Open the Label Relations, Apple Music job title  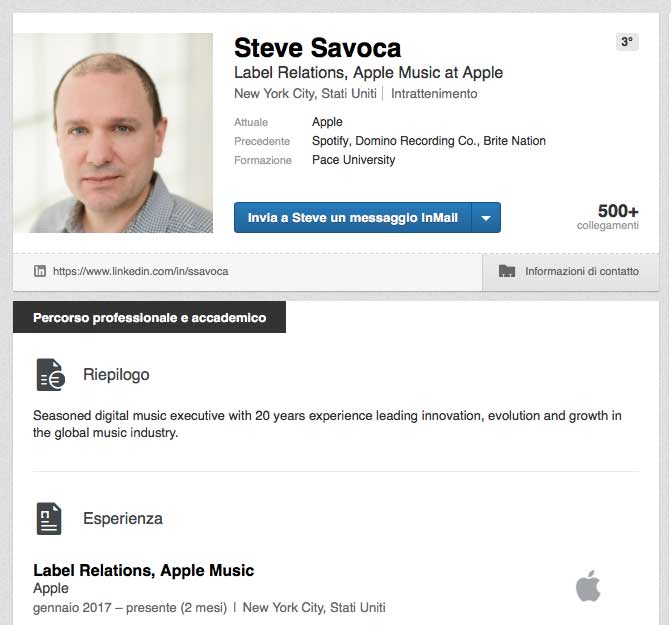(x=143, y=571)
